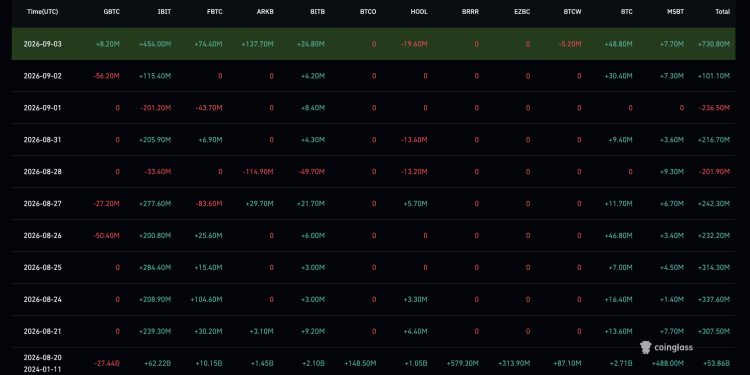Click the -114.90M ARKB value
This screenshot has height=375, width=750.
(258, 172)
